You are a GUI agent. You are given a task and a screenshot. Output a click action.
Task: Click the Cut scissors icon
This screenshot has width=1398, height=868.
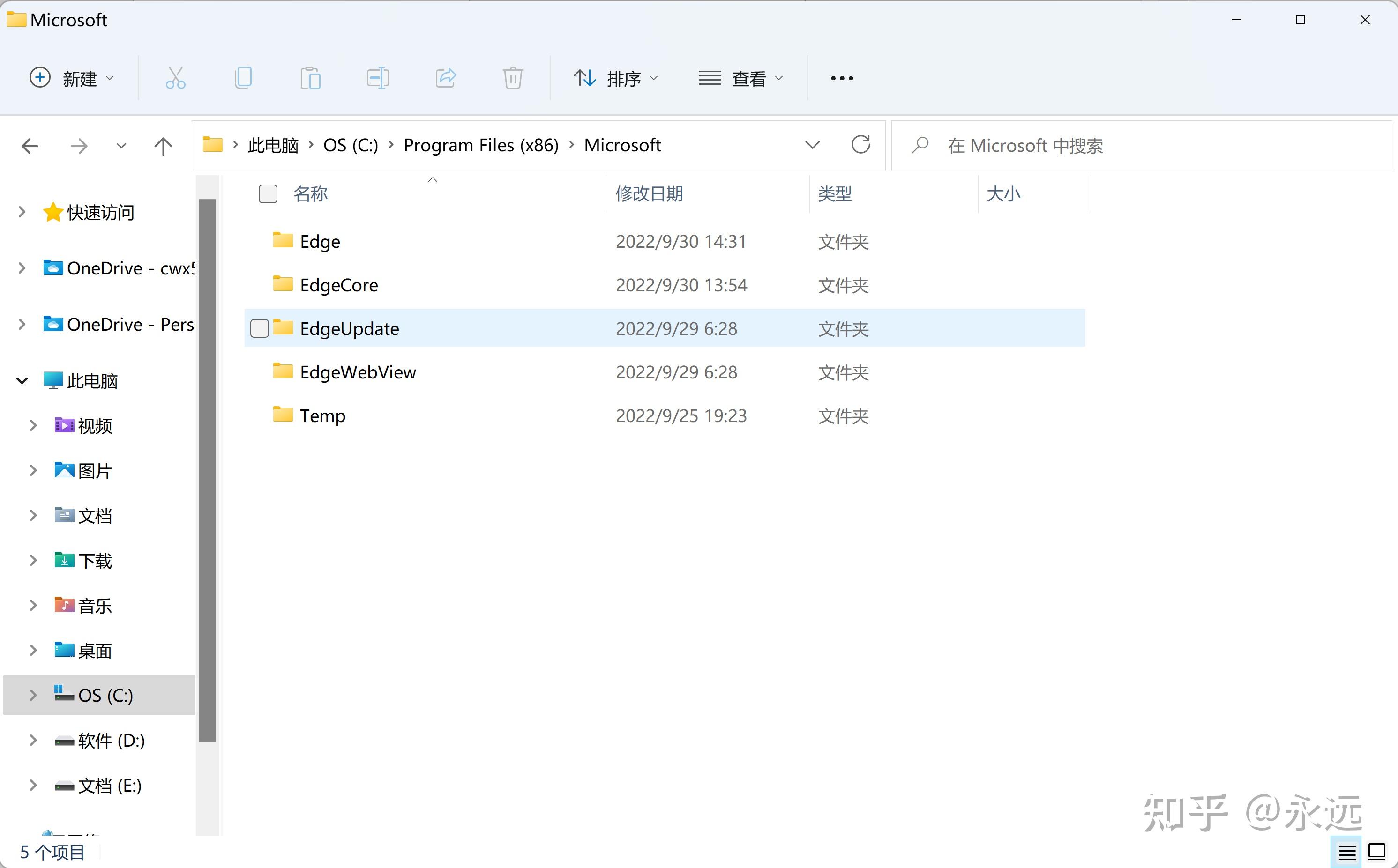coord(175,78)
